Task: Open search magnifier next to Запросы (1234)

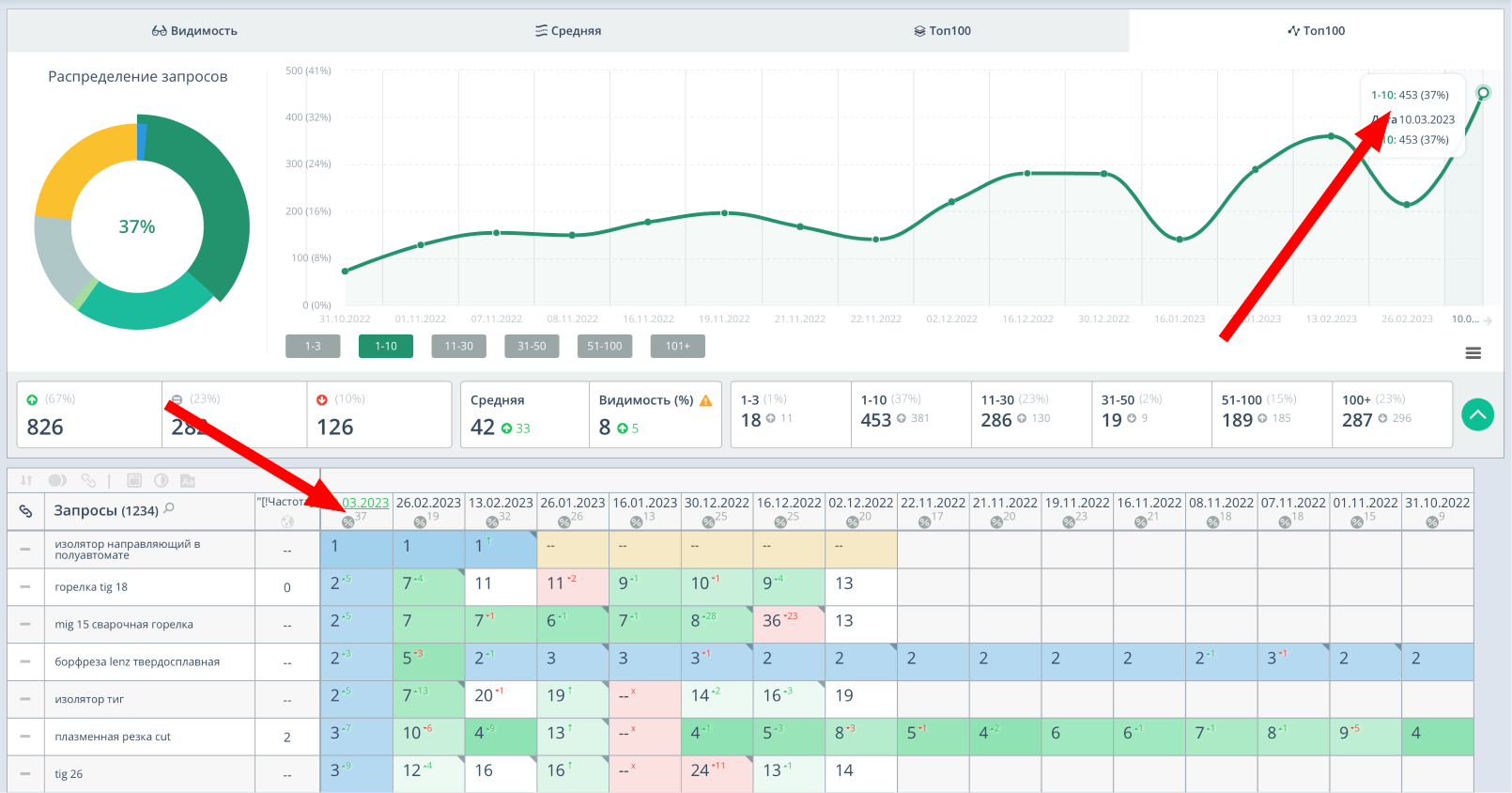Action: tap(169, 508)
